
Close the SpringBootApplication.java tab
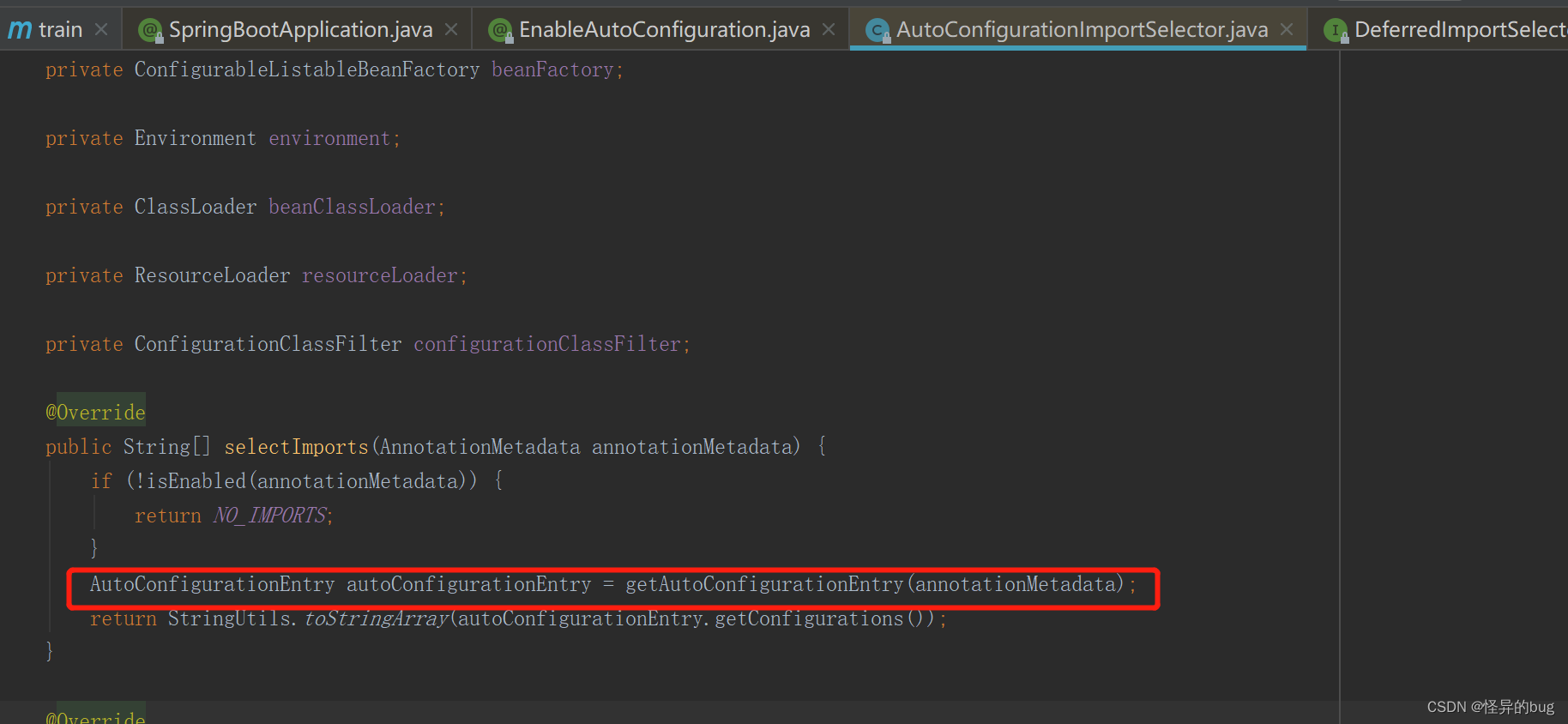[452, 30]
